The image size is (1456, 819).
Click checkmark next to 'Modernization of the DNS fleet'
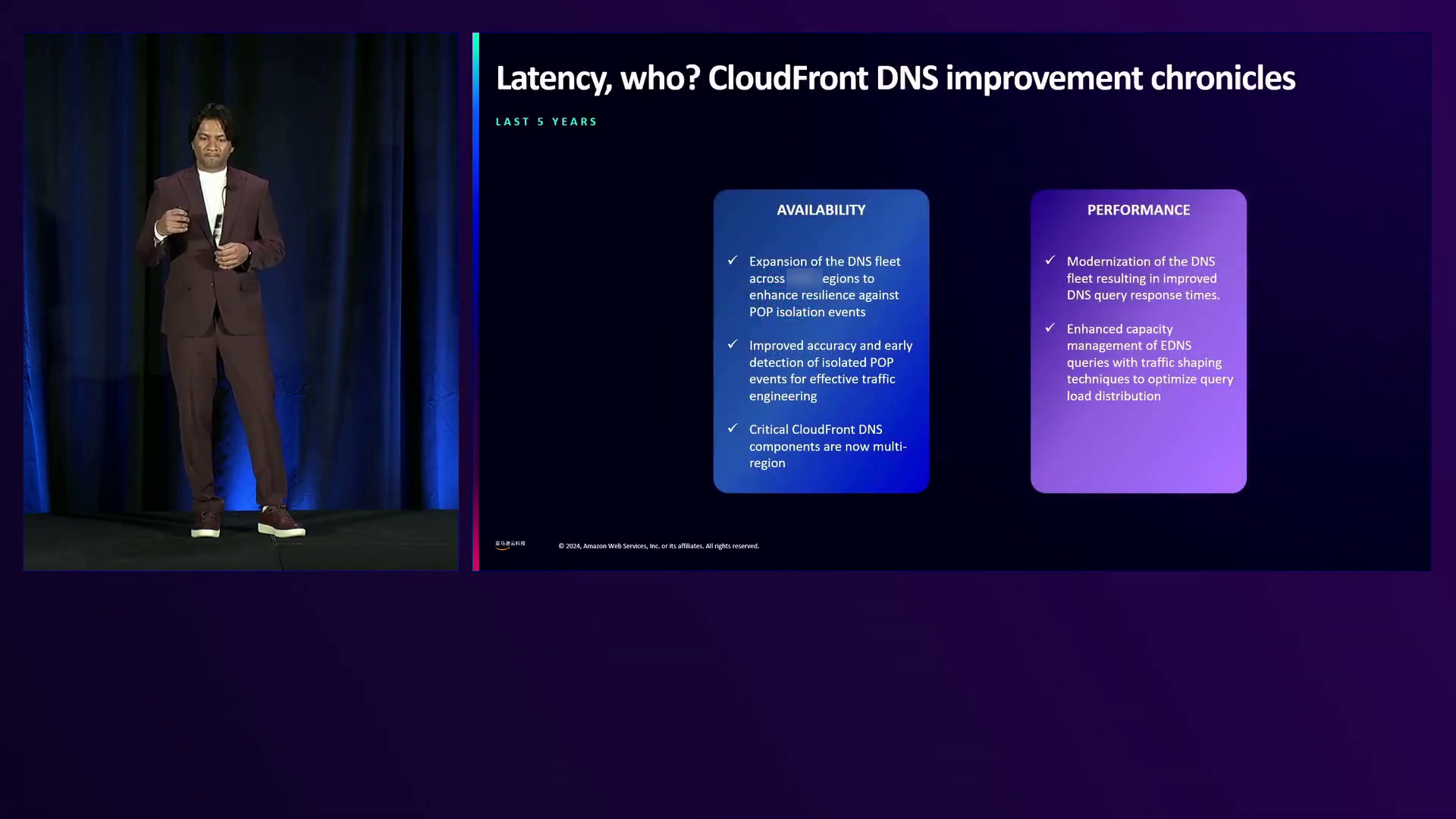[1050, 260]
